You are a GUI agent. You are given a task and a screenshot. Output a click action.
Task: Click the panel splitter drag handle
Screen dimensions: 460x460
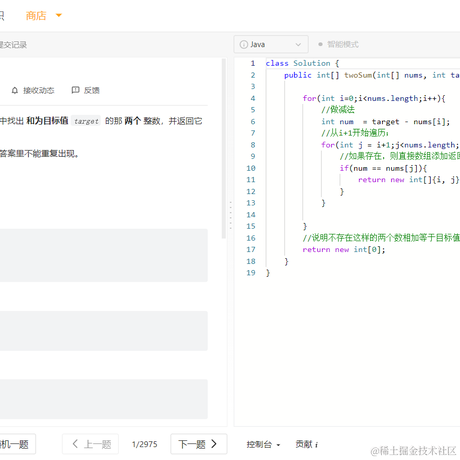click(x=230, y=215)
